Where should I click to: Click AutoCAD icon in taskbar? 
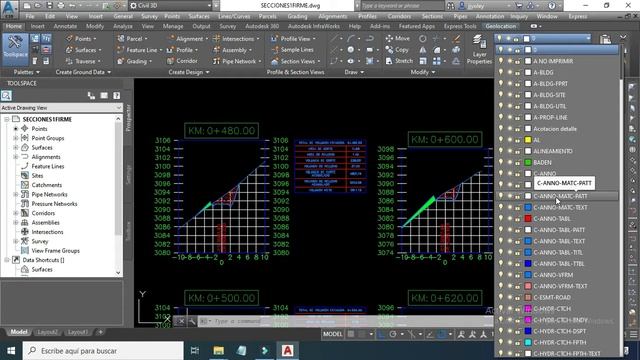[287, 351]
